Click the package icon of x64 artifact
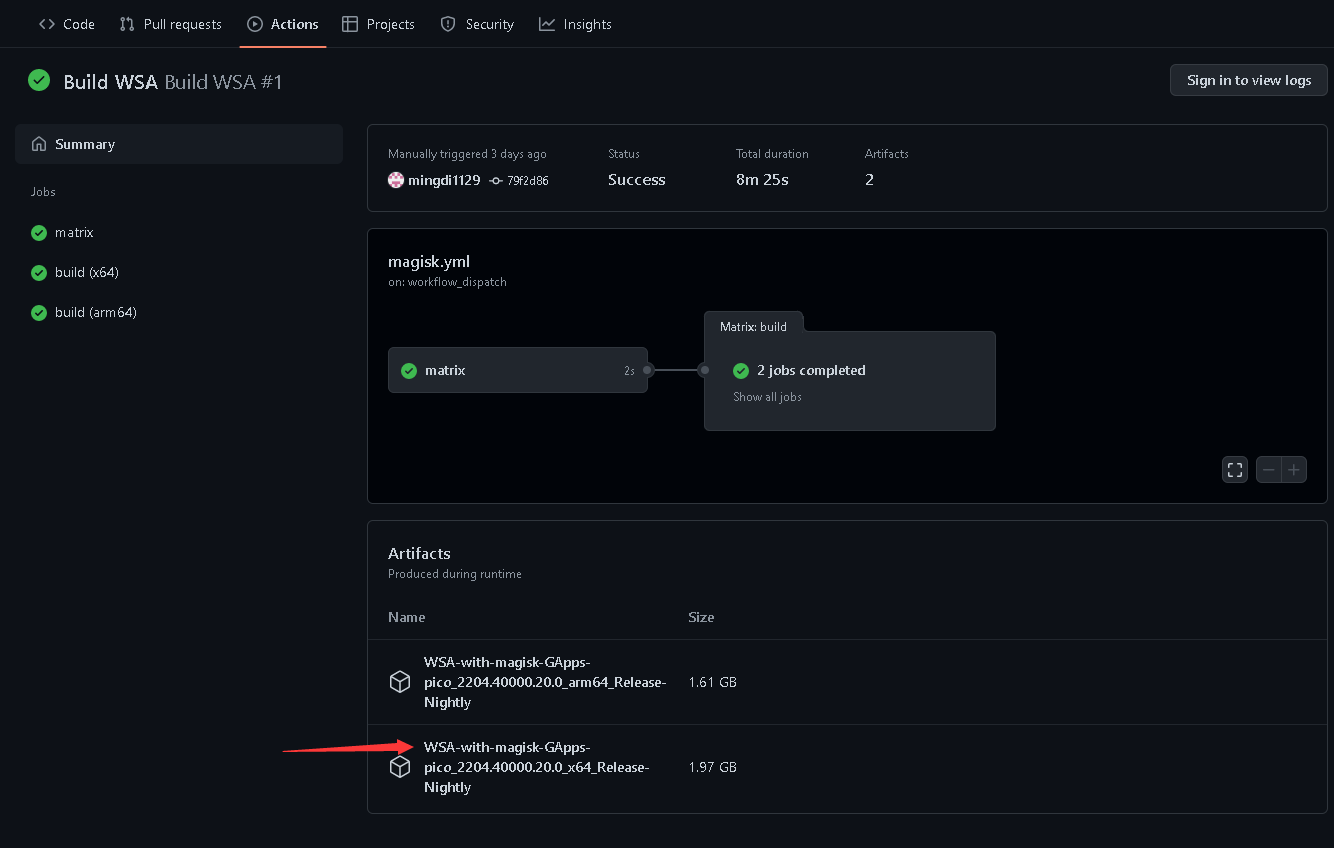Screen dimensions: 1334x848 click(400, 767)
